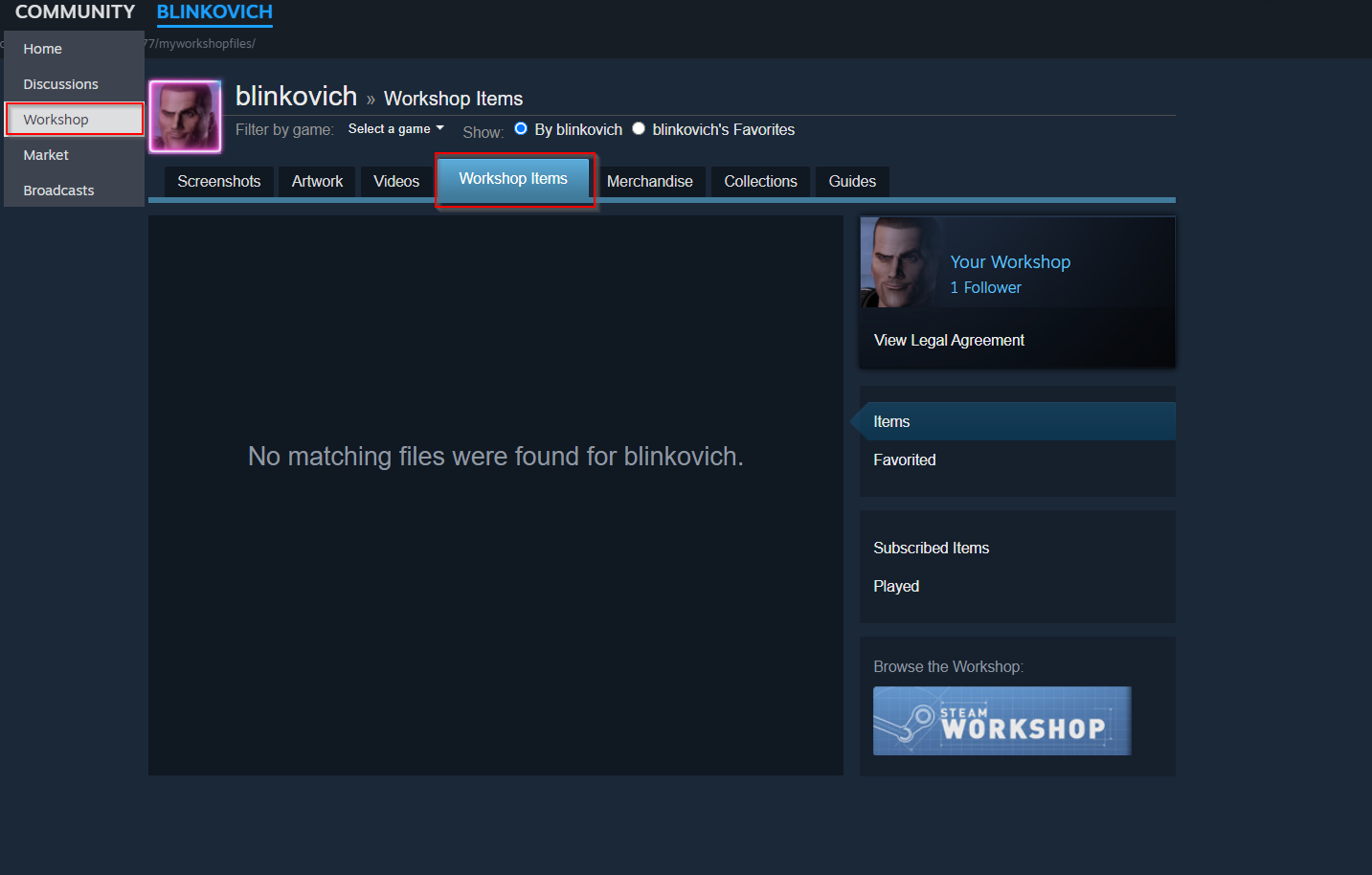Click the Your Workshop avatar picture
1372x875 pixels.
tap(900, 262)
